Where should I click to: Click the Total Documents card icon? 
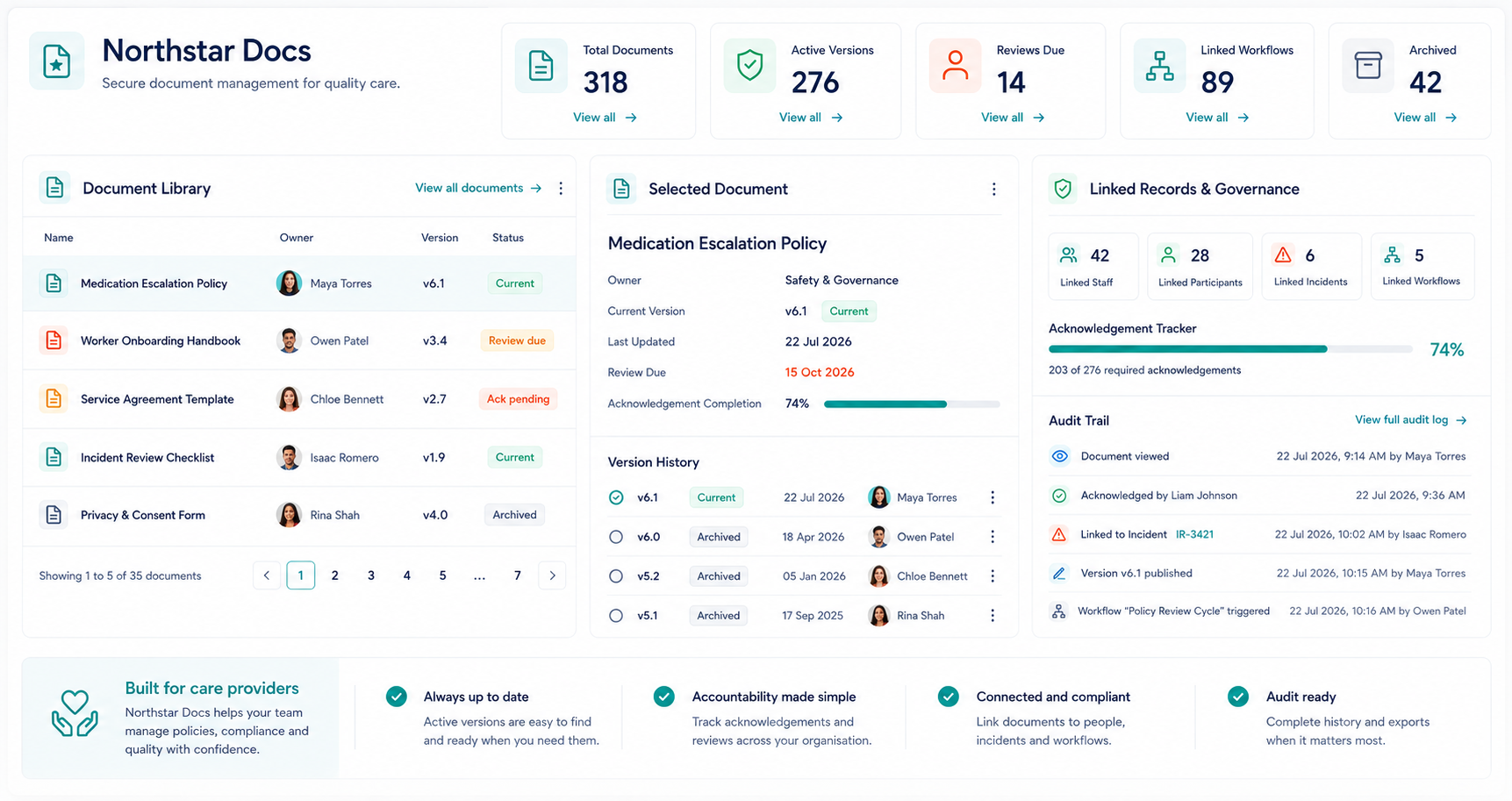(541, 66)
